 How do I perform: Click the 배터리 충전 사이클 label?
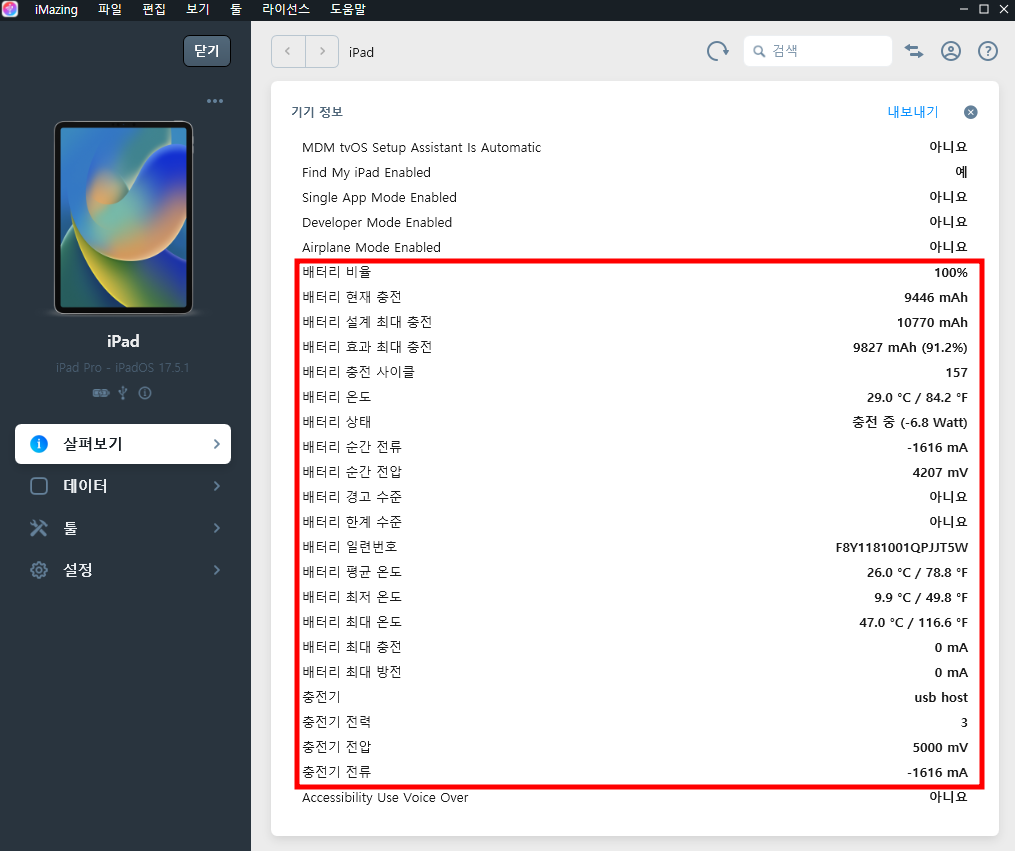point(359,372)
